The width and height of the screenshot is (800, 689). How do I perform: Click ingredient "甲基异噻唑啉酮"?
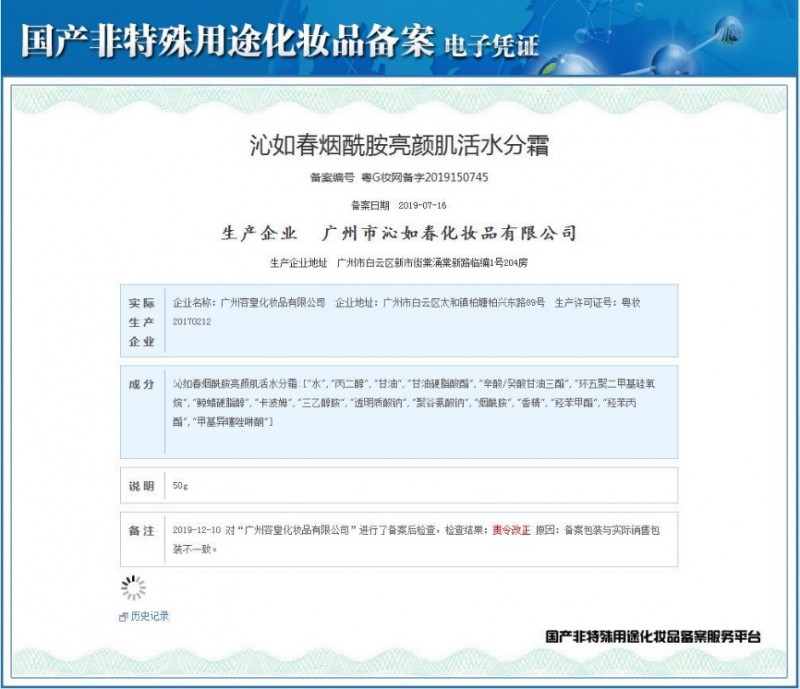tap(232, 423)
